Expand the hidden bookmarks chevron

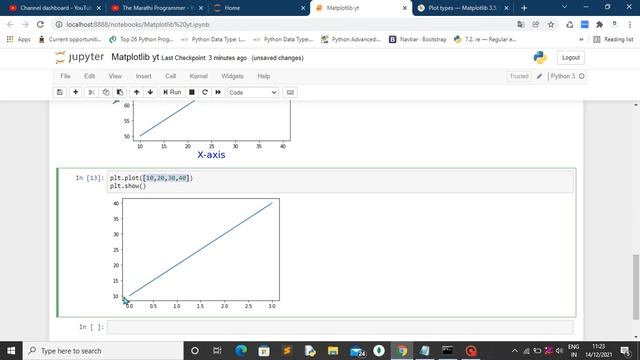tap(581, 39)
